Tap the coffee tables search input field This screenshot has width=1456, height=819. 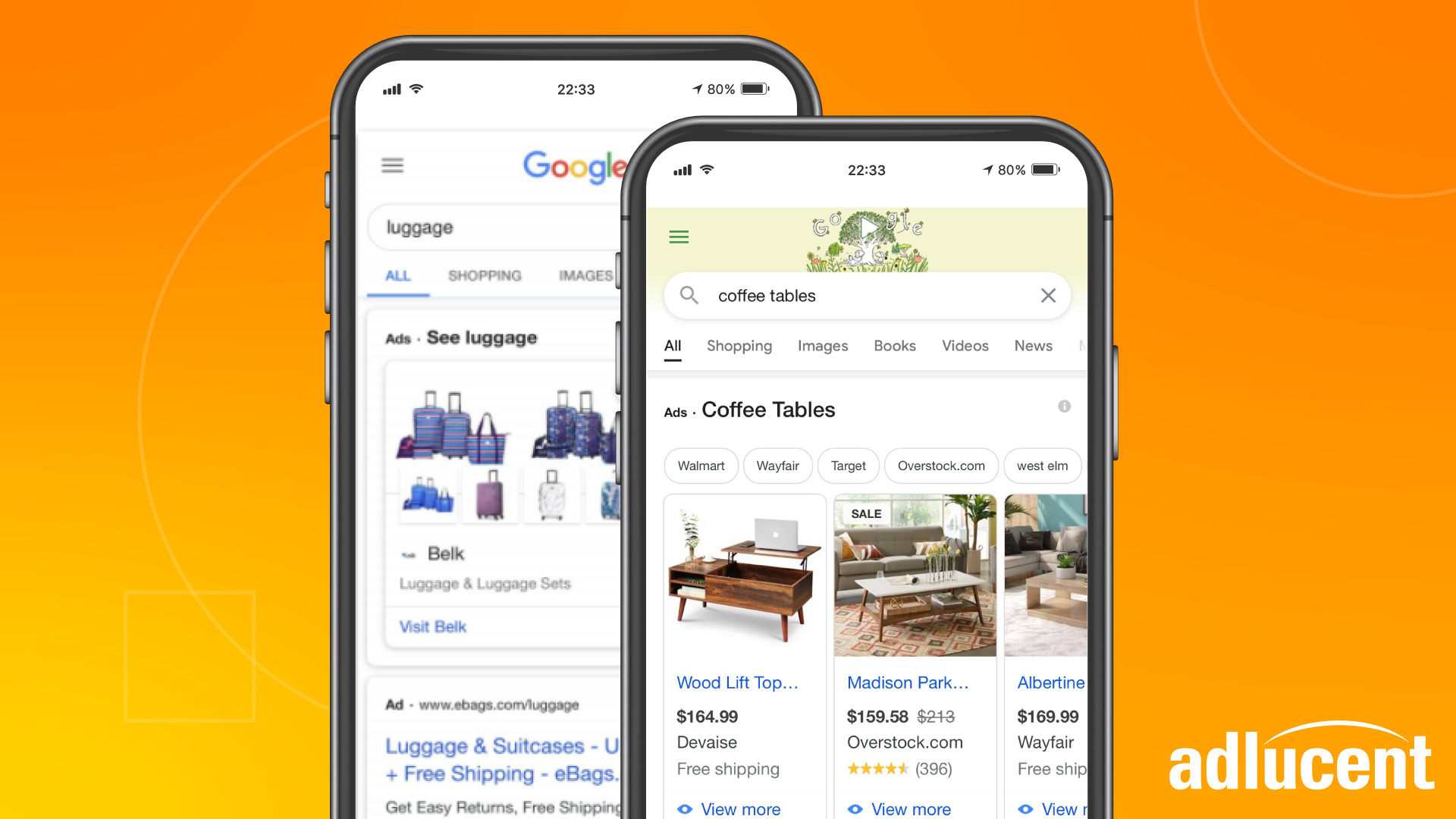[866, 294]
